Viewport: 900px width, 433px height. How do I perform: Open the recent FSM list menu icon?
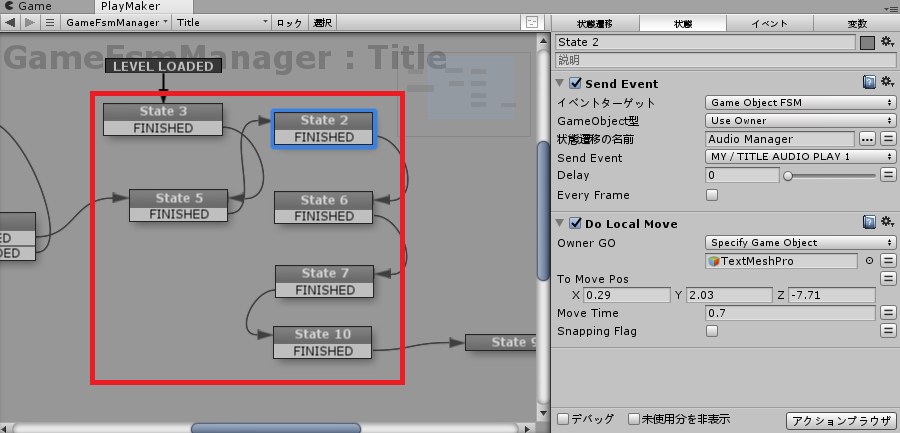coord(50,22)
